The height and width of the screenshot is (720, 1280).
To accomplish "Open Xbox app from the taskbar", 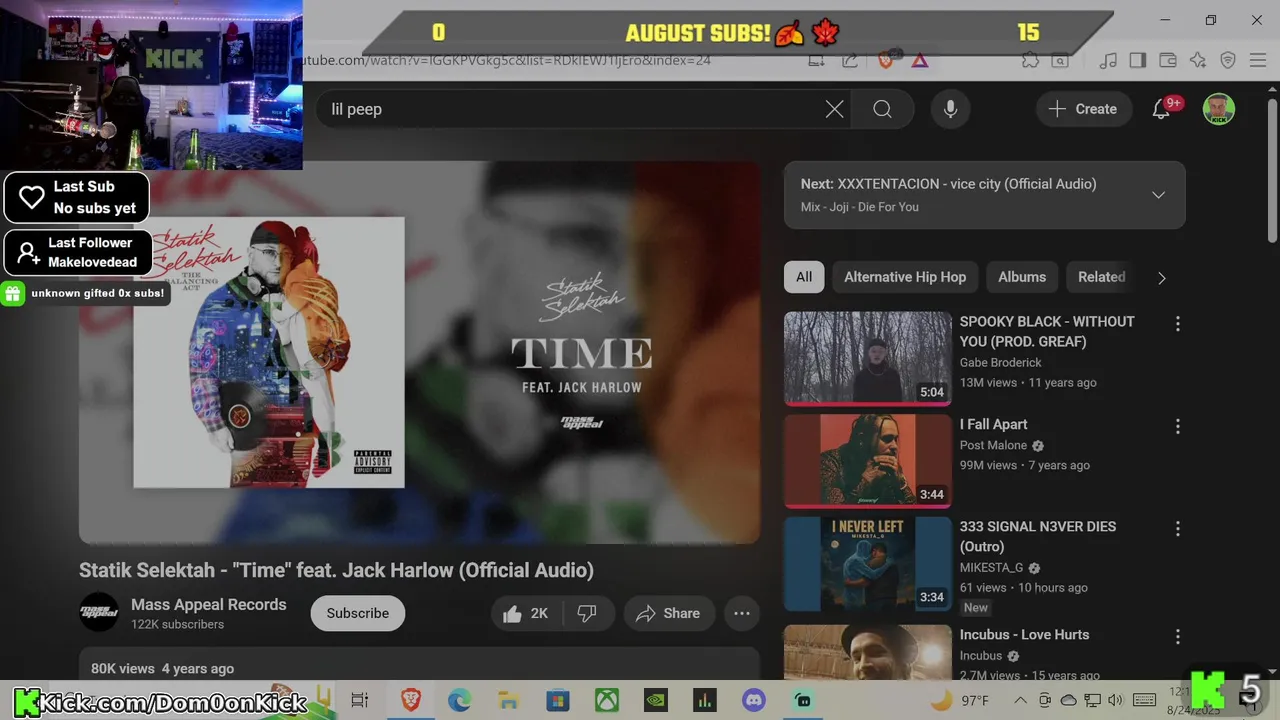I will (606, 700).
